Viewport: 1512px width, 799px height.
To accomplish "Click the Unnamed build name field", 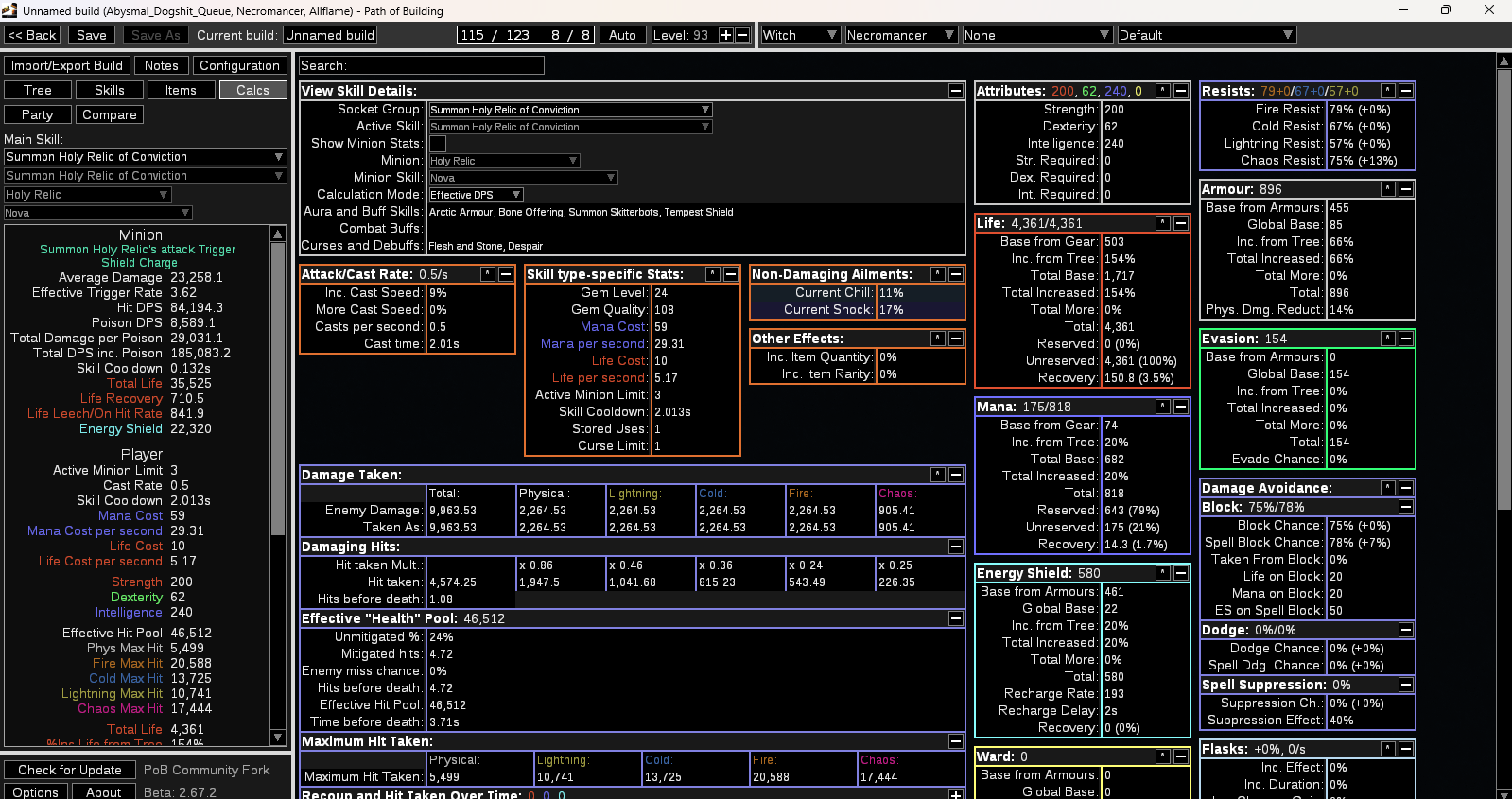I will click(330, 35).
